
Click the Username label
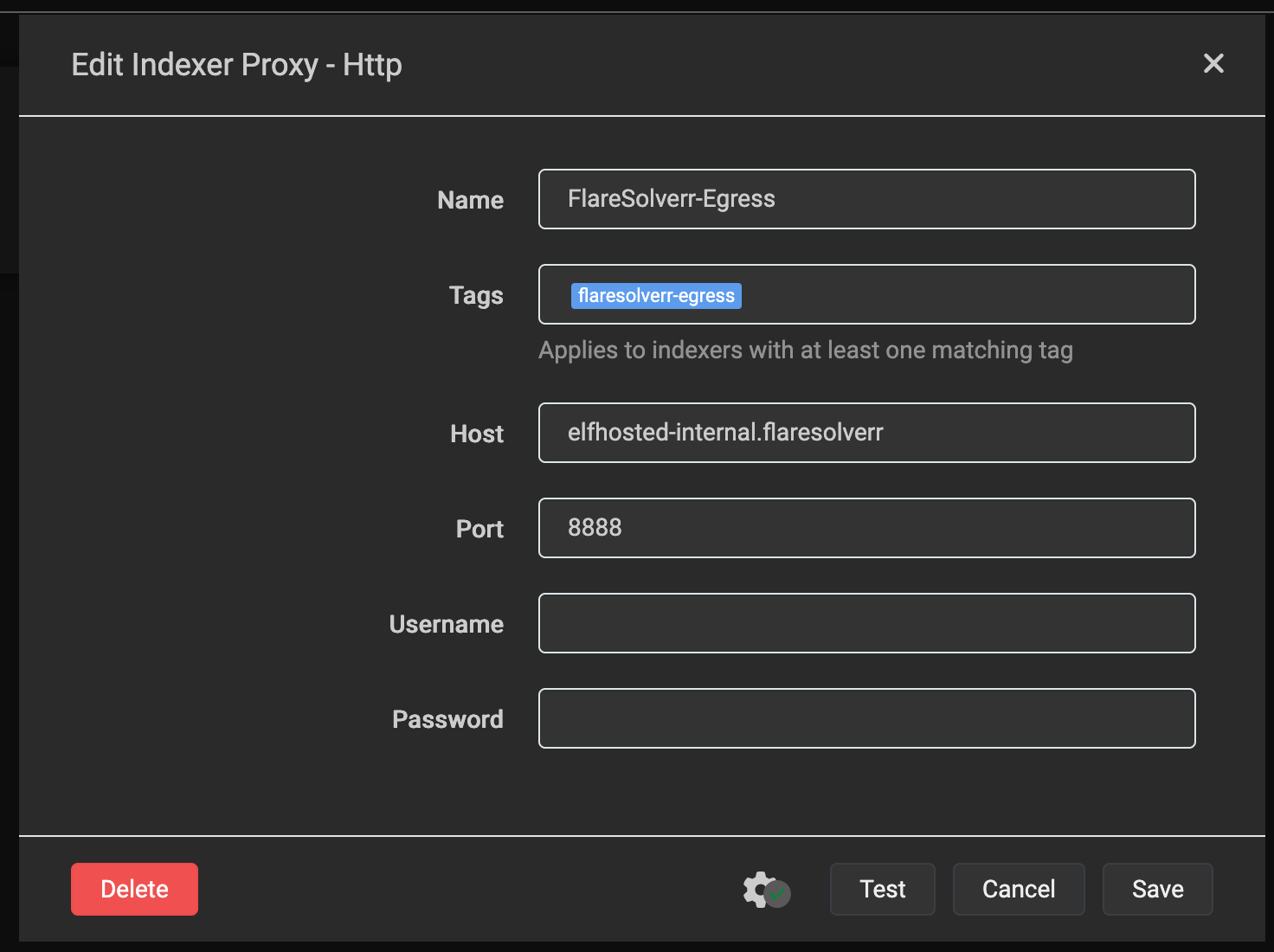446,624
